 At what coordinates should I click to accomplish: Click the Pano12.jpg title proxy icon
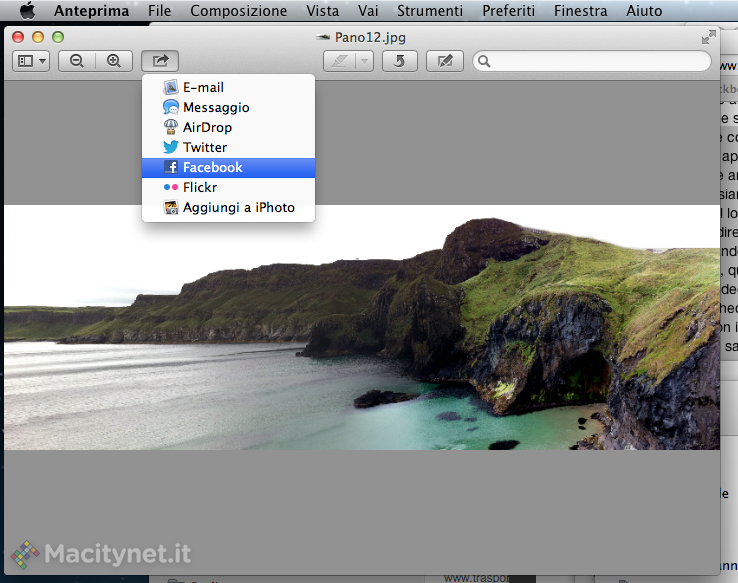(x=323, y=37)
